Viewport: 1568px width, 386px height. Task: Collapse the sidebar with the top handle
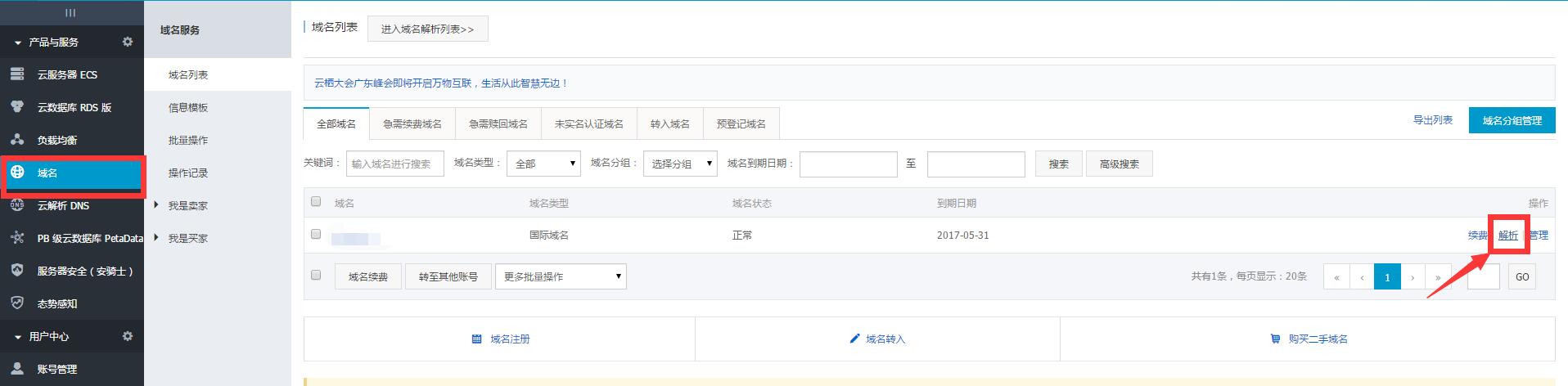[x=71, y=12]
